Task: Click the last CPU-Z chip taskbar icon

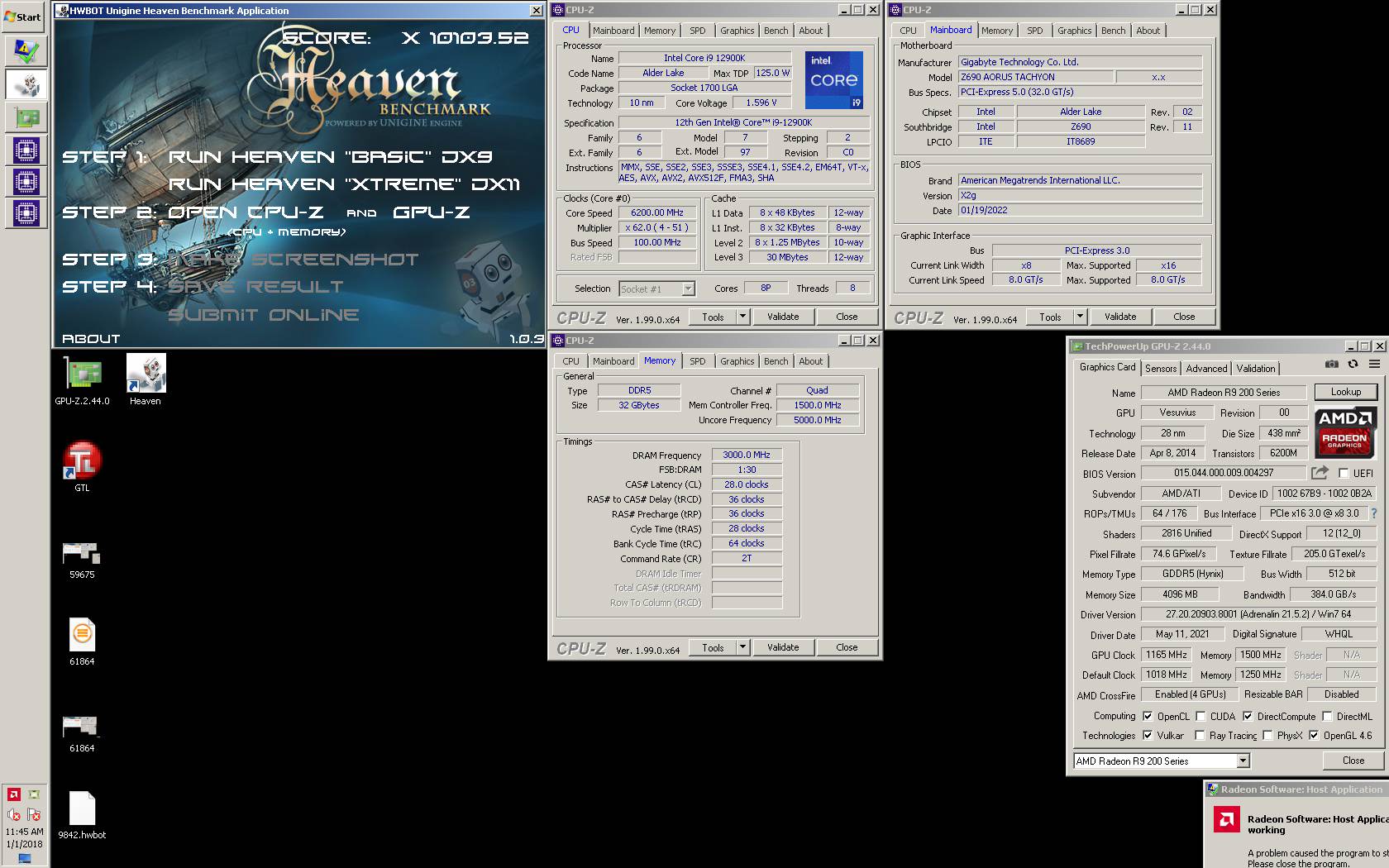Action: pos(26,213)
